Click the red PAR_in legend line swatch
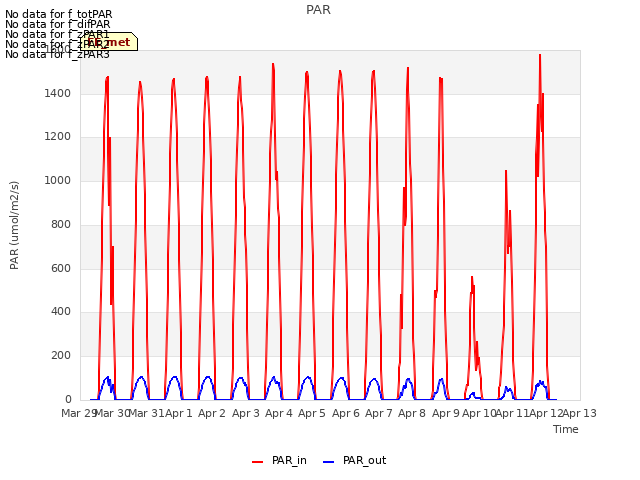Image resolution: width=640 pixels, height=480 pixels. (258, 462)
